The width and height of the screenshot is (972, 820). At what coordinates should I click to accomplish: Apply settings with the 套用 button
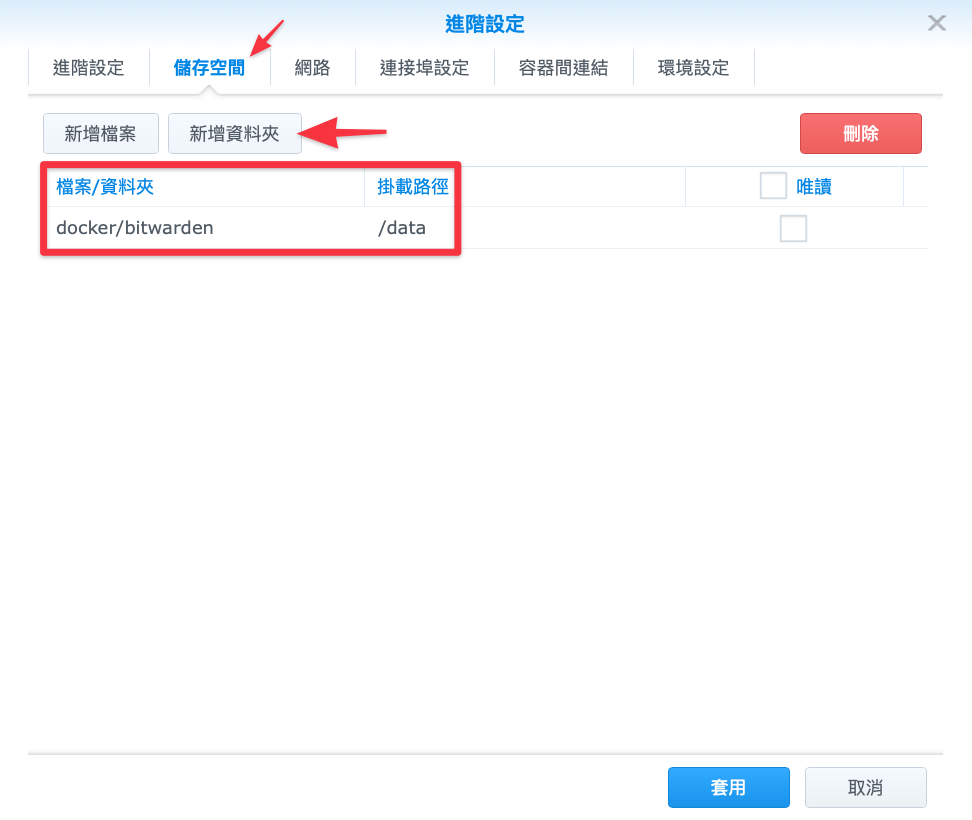728,787
